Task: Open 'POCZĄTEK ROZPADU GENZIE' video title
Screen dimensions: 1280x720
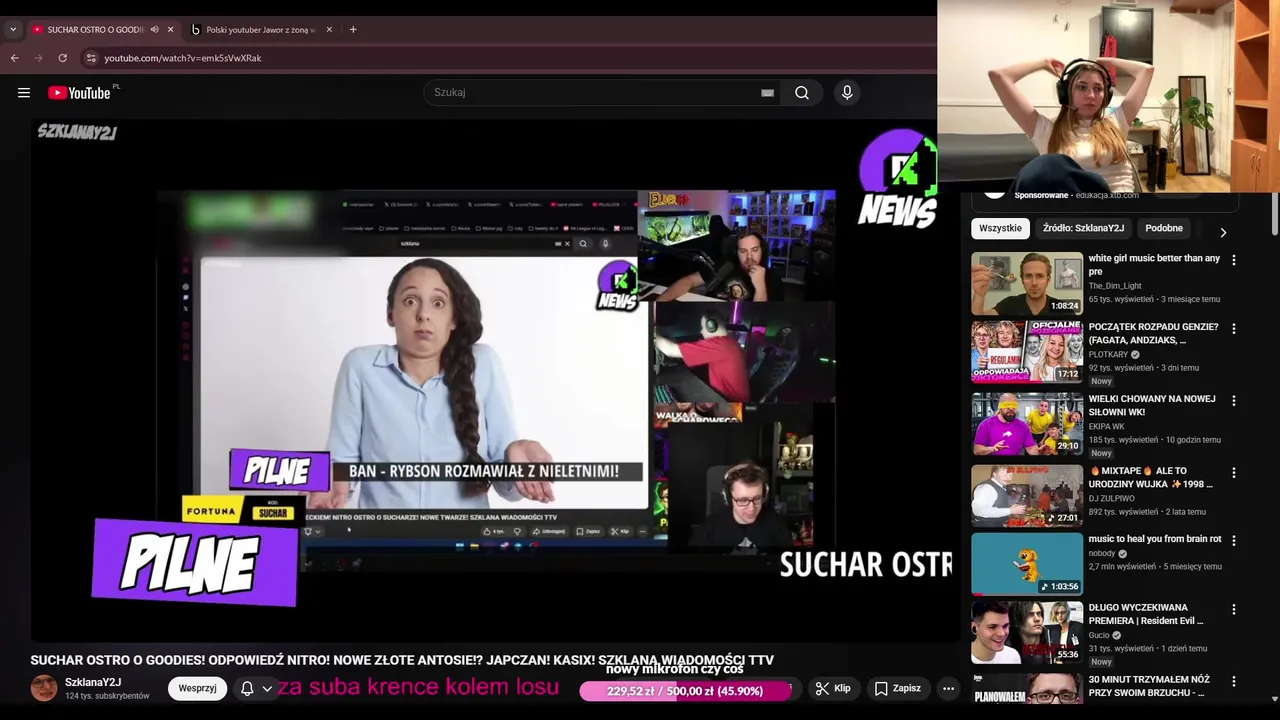Action: pyautogui.click(x=1153, y=333)
